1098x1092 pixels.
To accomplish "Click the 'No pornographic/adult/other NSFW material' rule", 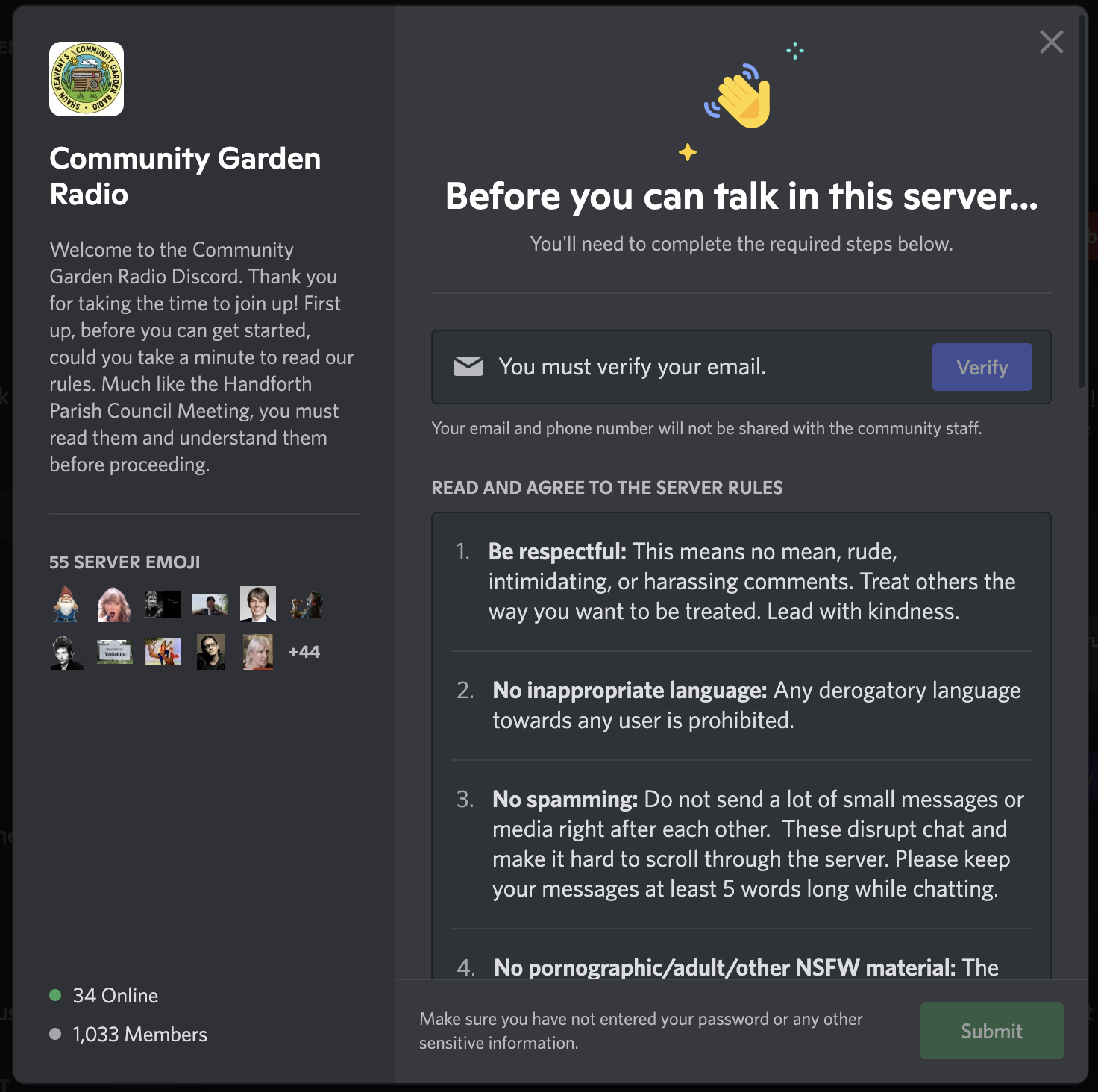I will click(746, 967).
